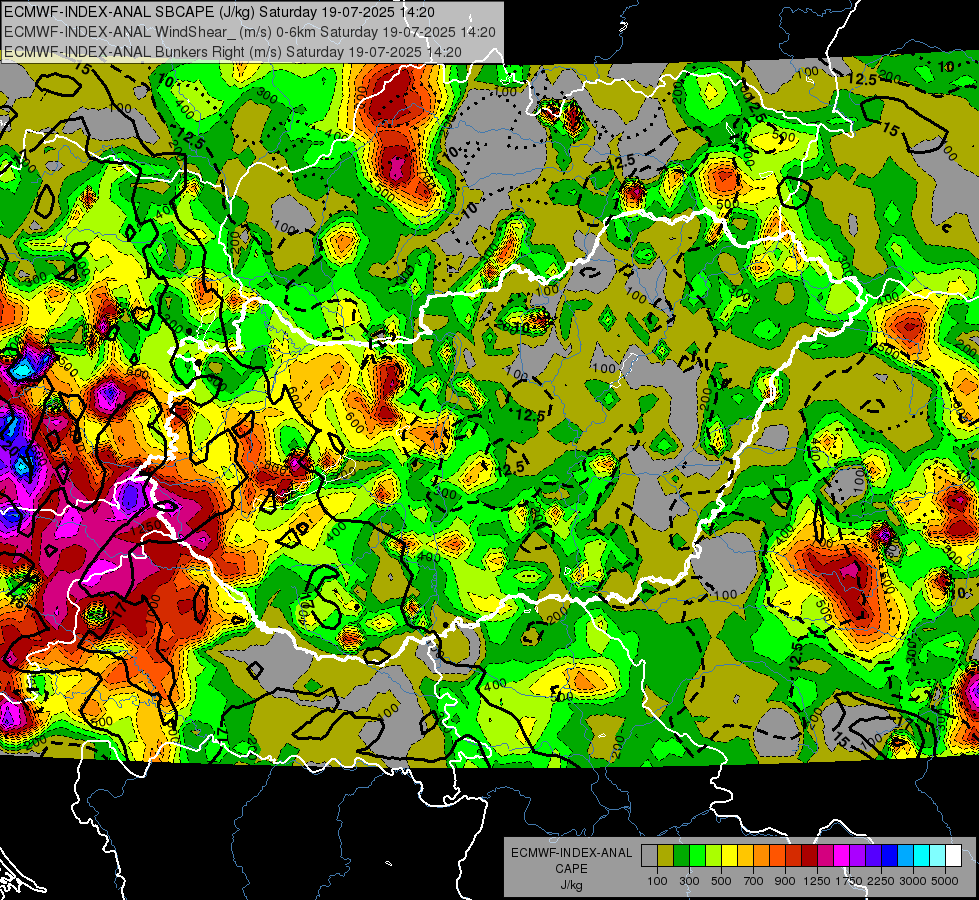Click the Bunkers Right (m/s) title line
The height and width of the screenshot is (900, 979).
click(x=232, y=52)
